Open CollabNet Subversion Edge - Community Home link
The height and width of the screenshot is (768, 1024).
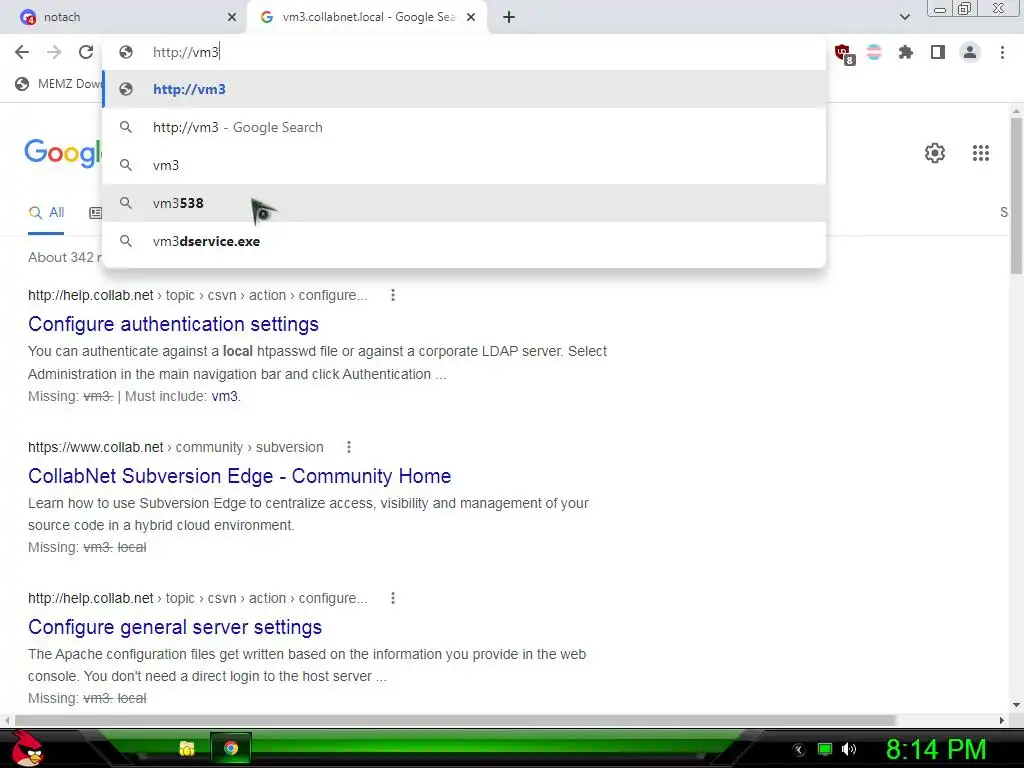click(x=239, y=476)
